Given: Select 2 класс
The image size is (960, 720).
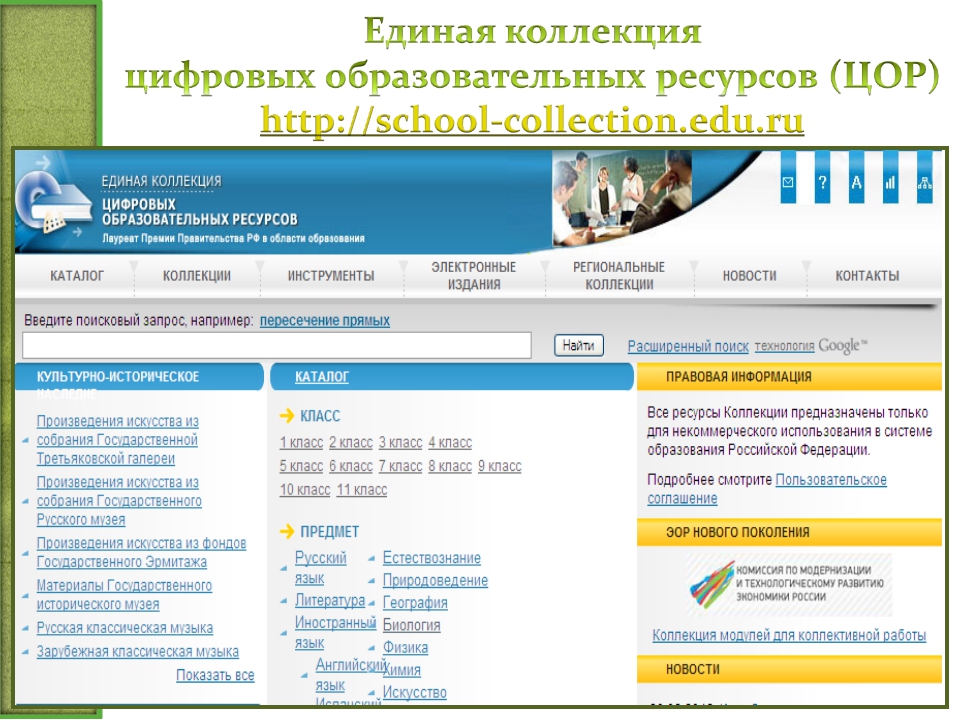Looking at the screenshot, I should point(351,443).
